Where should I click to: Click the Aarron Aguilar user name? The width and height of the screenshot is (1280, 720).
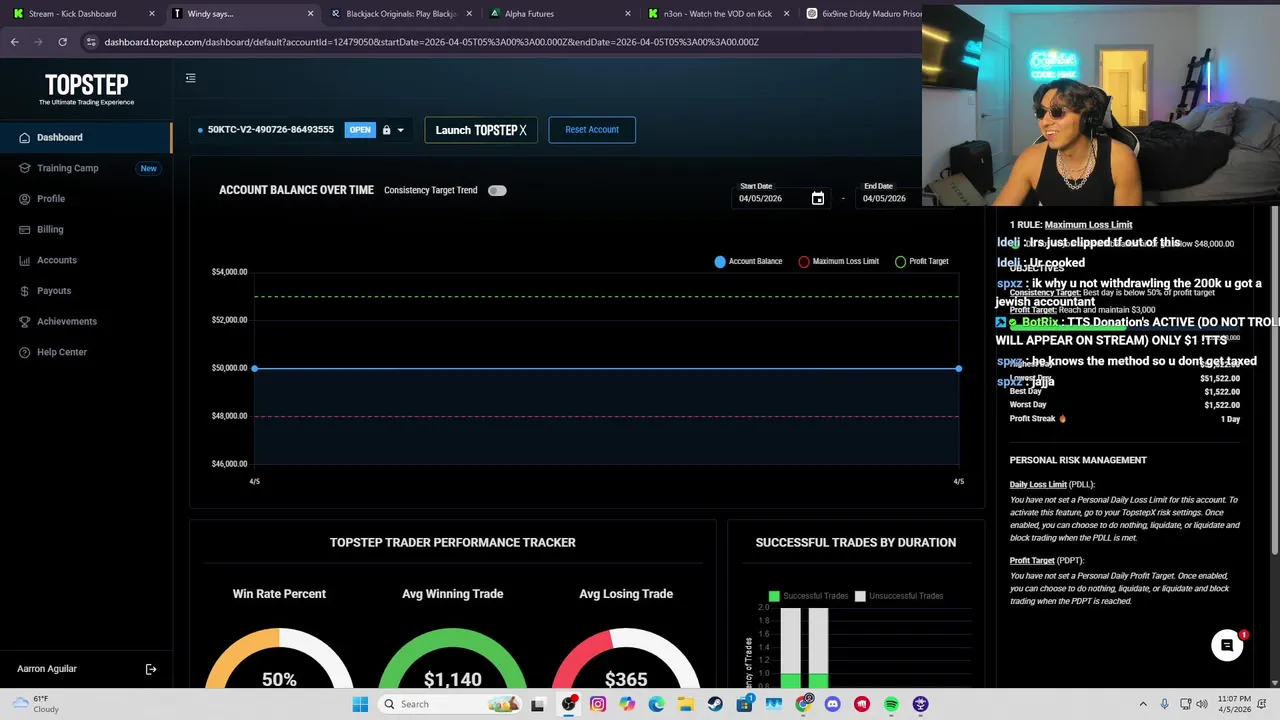(47, 669)
